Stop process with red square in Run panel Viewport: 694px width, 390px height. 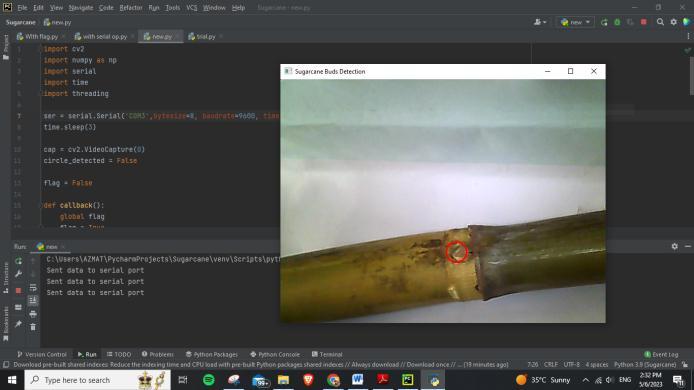pos(18,291)
